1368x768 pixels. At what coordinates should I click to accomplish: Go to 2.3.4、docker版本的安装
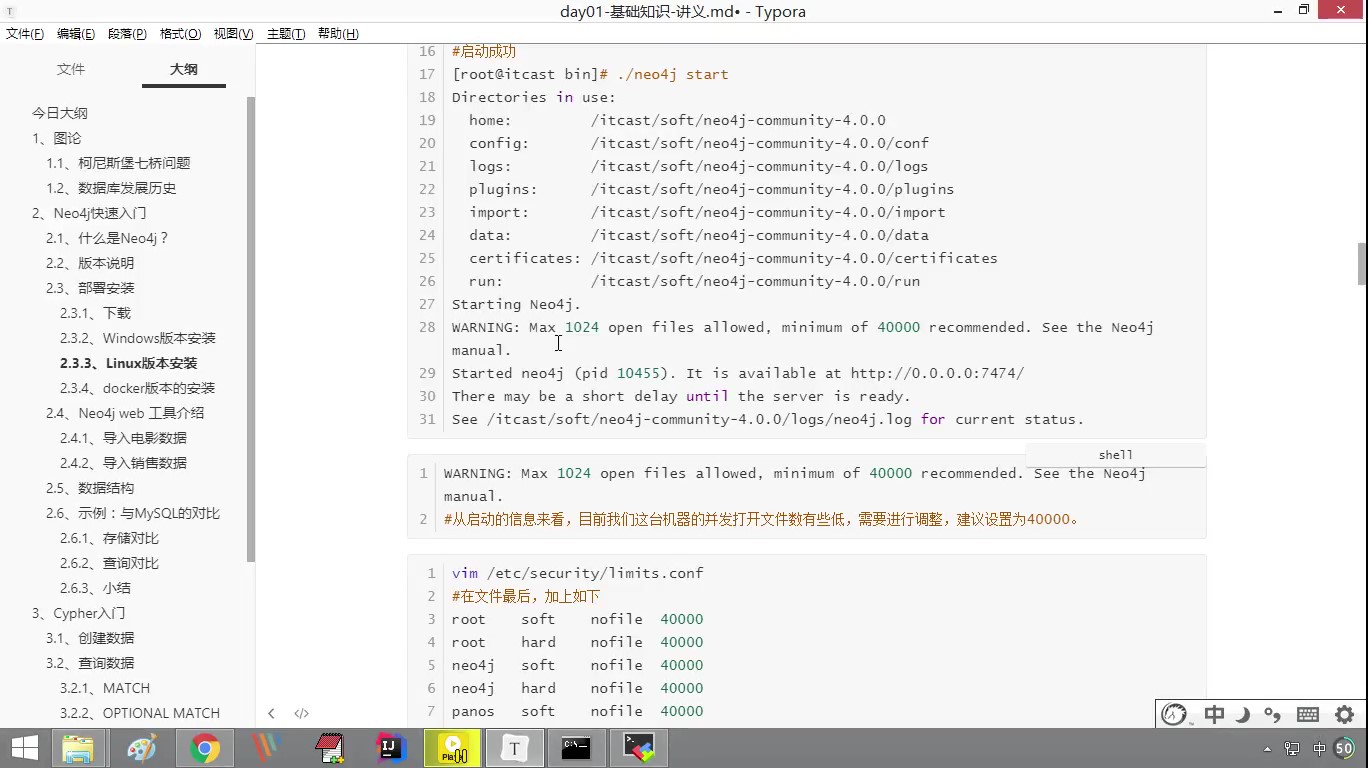[137, 388]
